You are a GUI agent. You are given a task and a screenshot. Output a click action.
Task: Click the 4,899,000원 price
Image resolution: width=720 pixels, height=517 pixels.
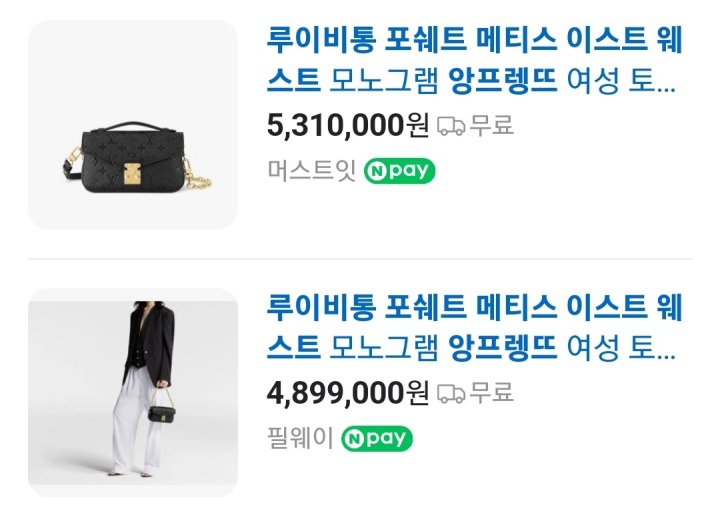(348, 393)
